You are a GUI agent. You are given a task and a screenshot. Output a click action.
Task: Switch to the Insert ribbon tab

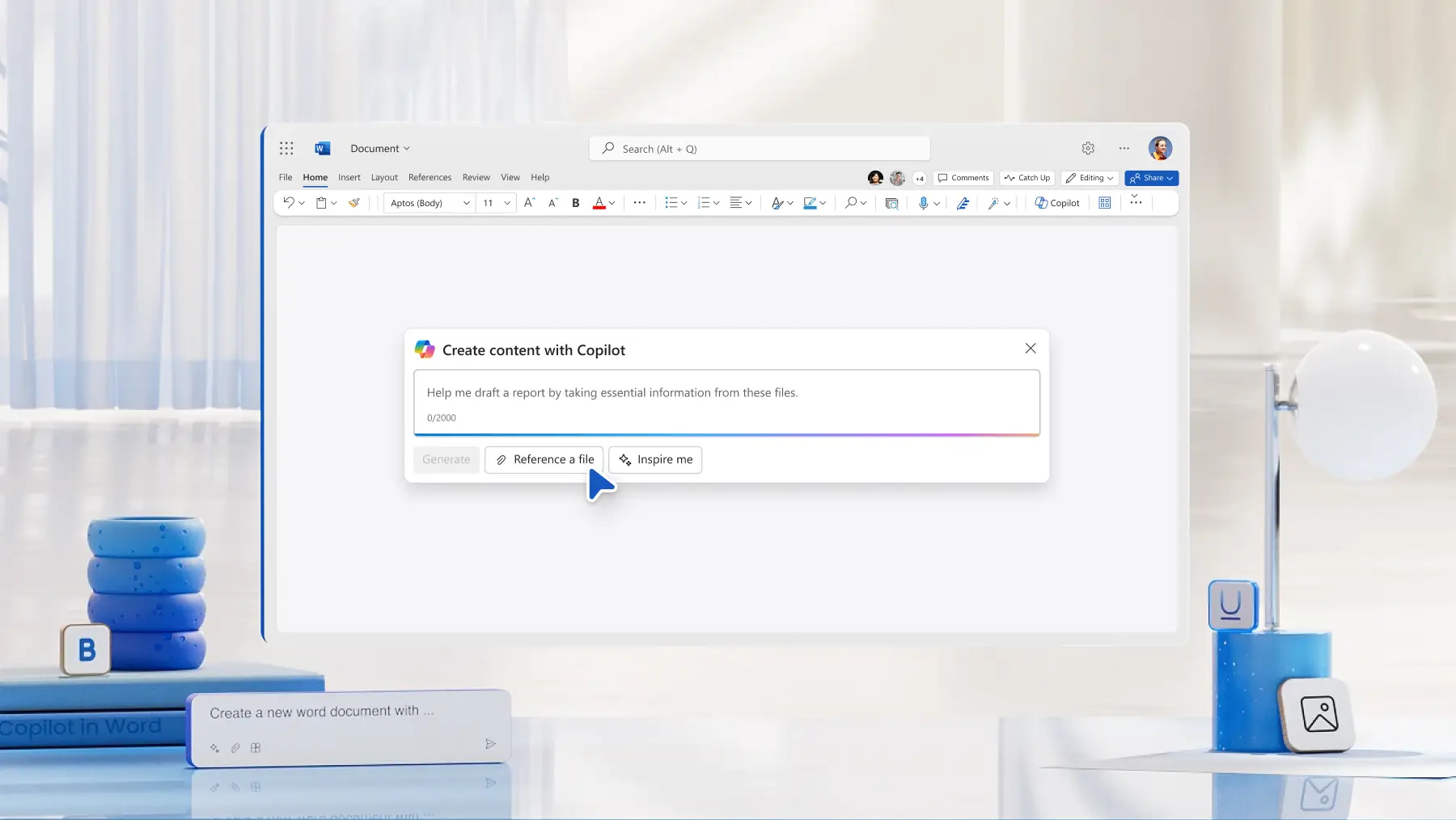(349, 177)
